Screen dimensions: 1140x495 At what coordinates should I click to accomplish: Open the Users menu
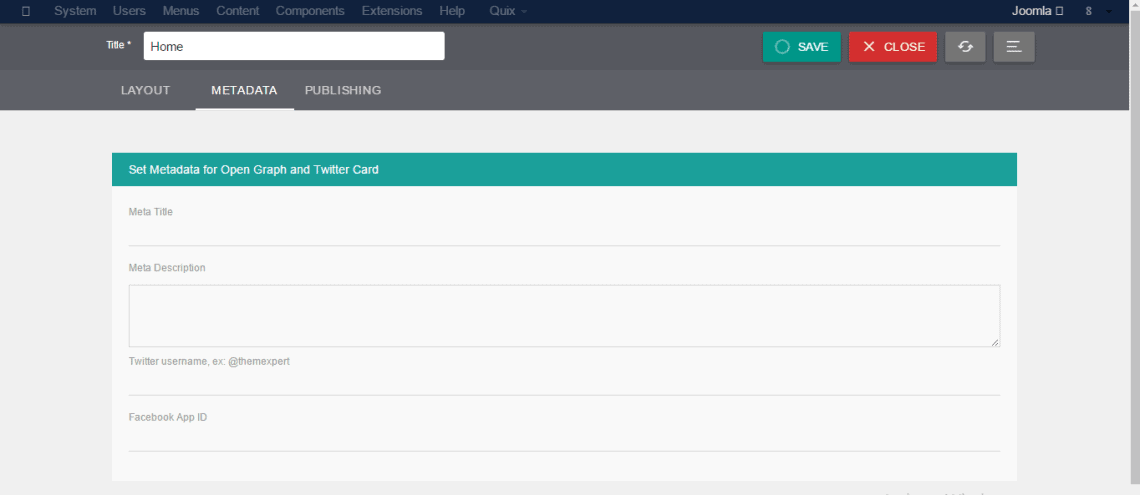[x=129, y=11]
